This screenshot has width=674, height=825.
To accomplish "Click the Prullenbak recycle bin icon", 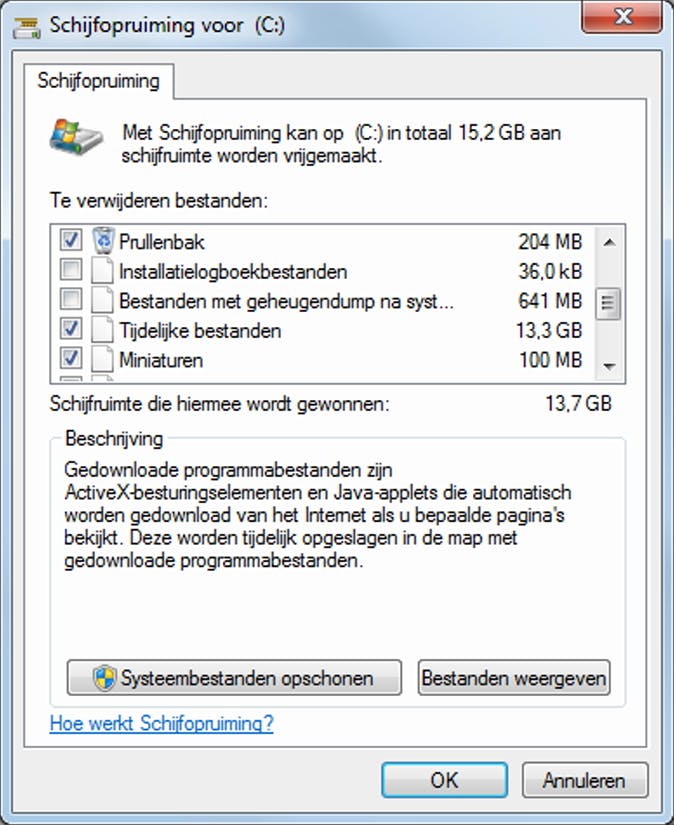I will (104, 241).
